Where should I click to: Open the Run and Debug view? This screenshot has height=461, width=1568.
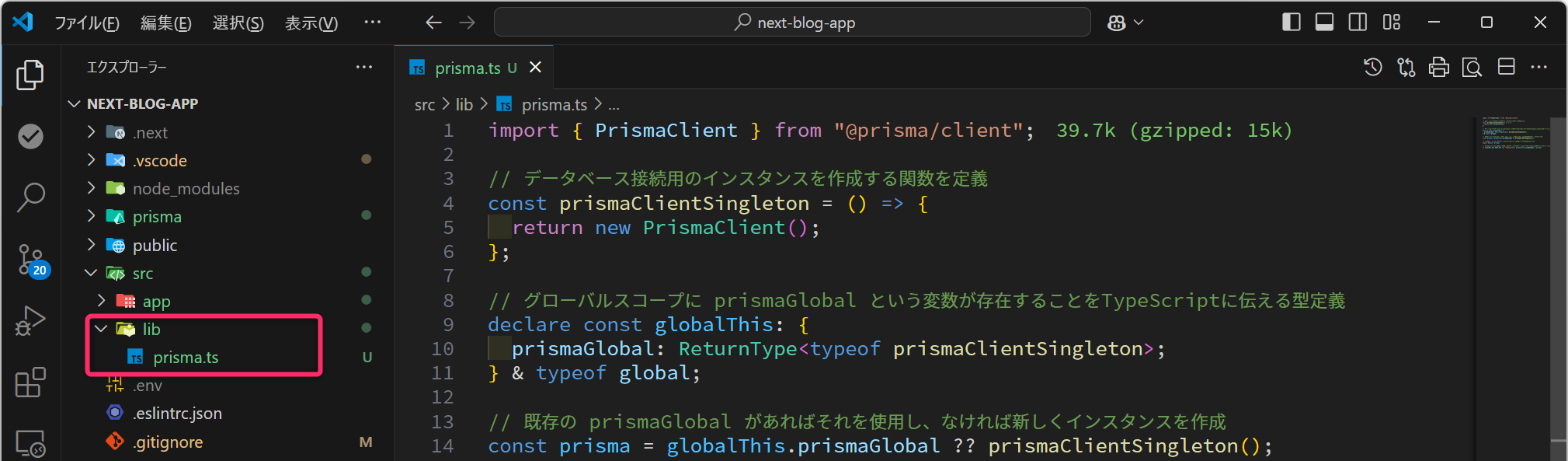tap(30, 320)
